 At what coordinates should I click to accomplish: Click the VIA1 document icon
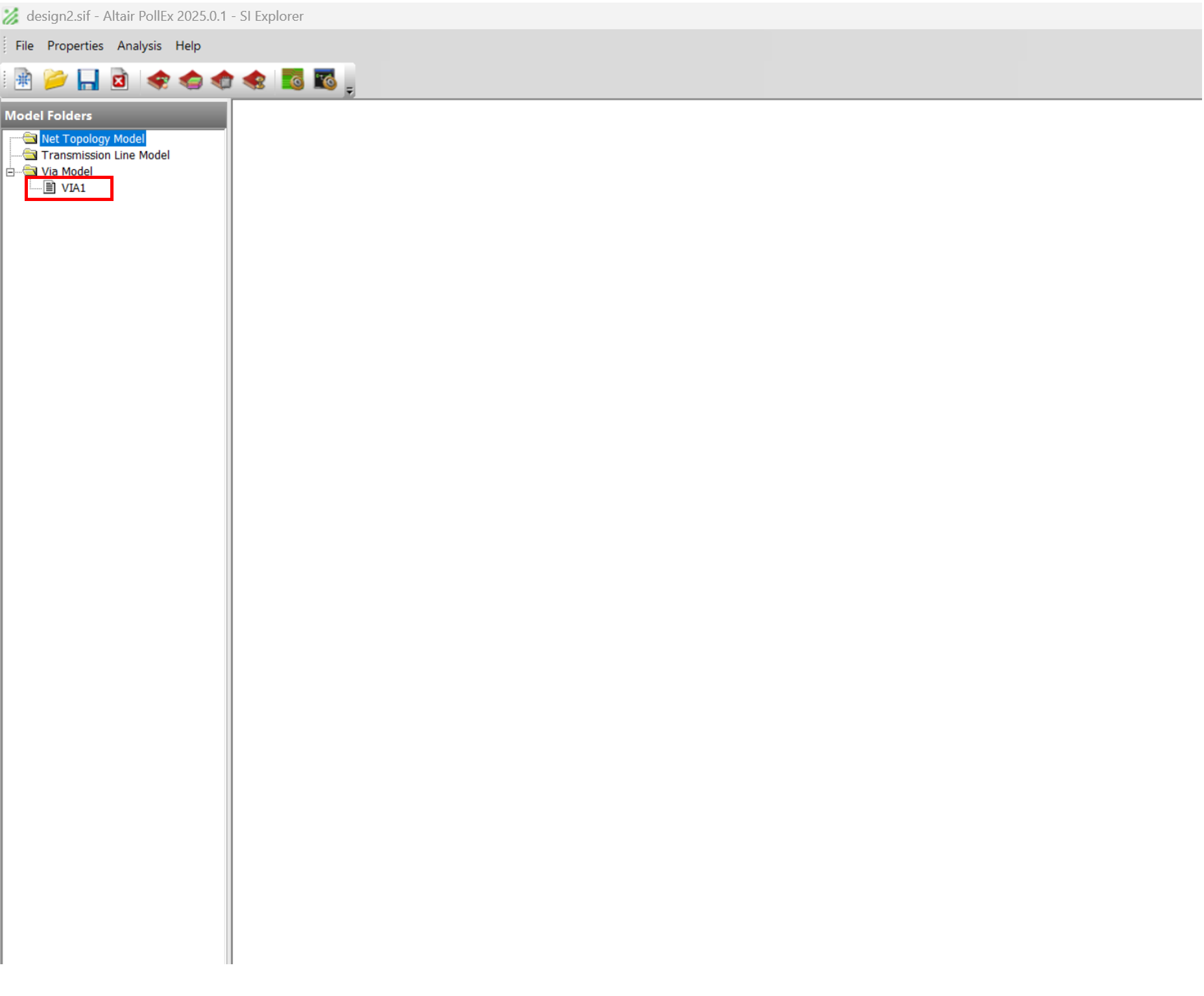(x=49, y=187)
